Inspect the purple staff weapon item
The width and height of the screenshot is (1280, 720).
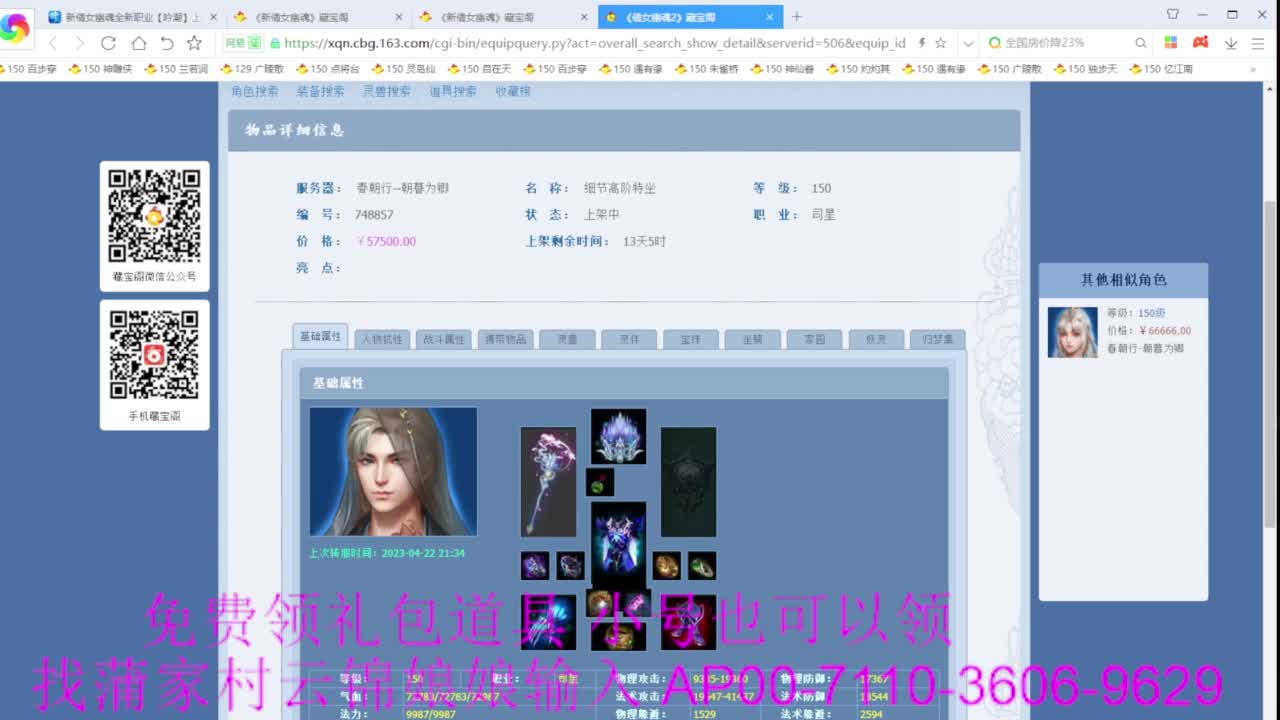[x=548, y=482]
